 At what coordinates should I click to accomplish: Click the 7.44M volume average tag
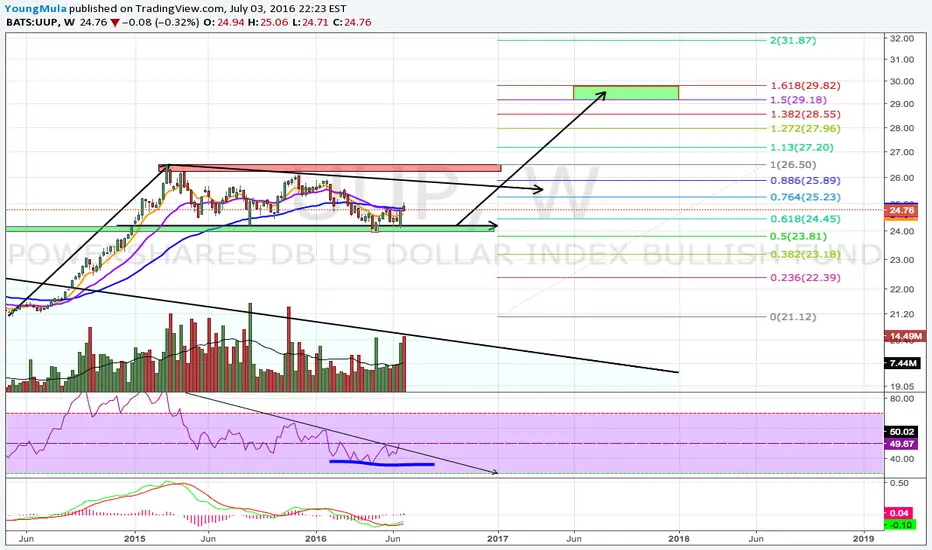(x=902, y=363)
